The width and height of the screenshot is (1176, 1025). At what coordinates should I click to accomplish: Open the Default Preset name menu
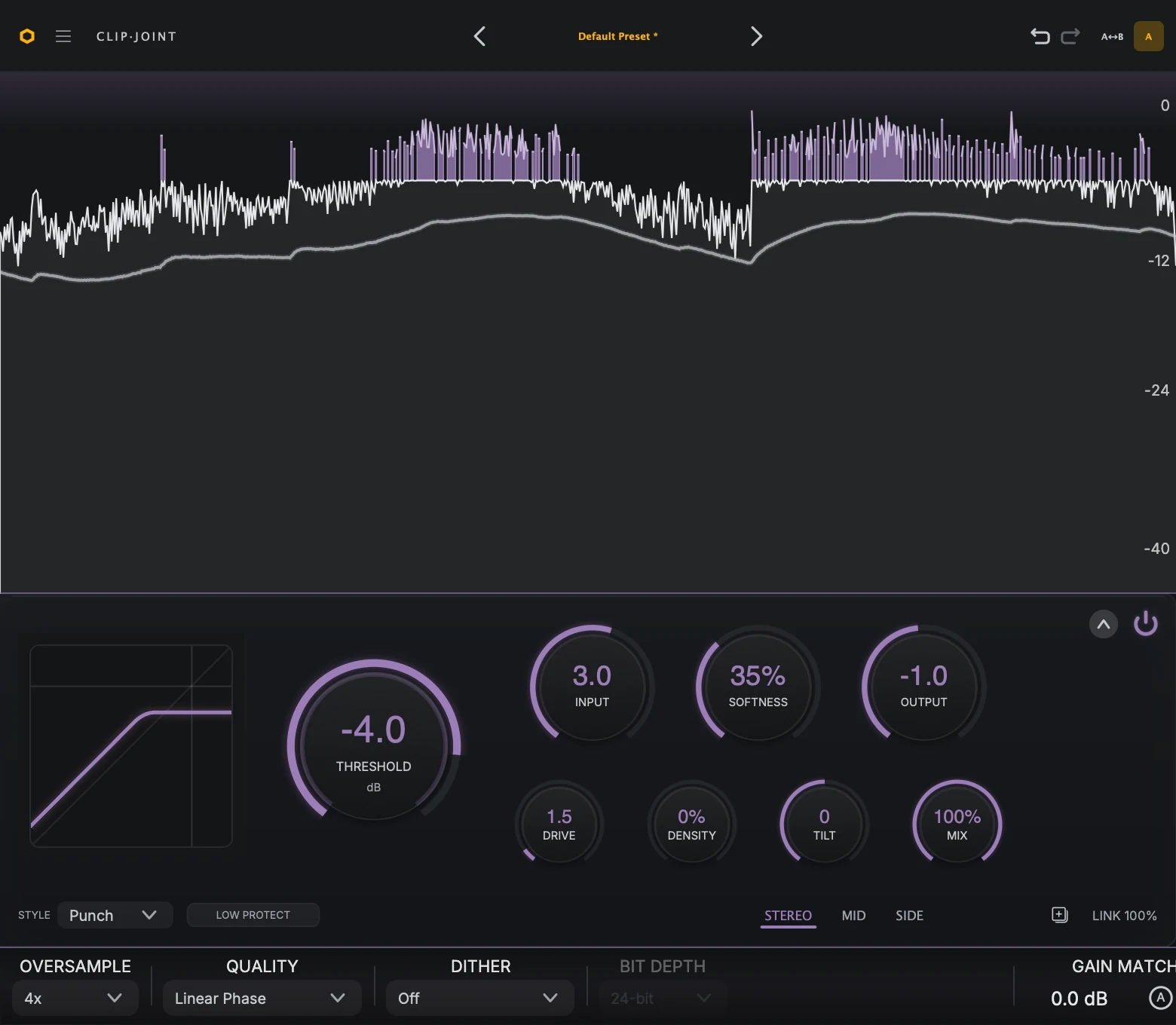click(x=618, y=36)
